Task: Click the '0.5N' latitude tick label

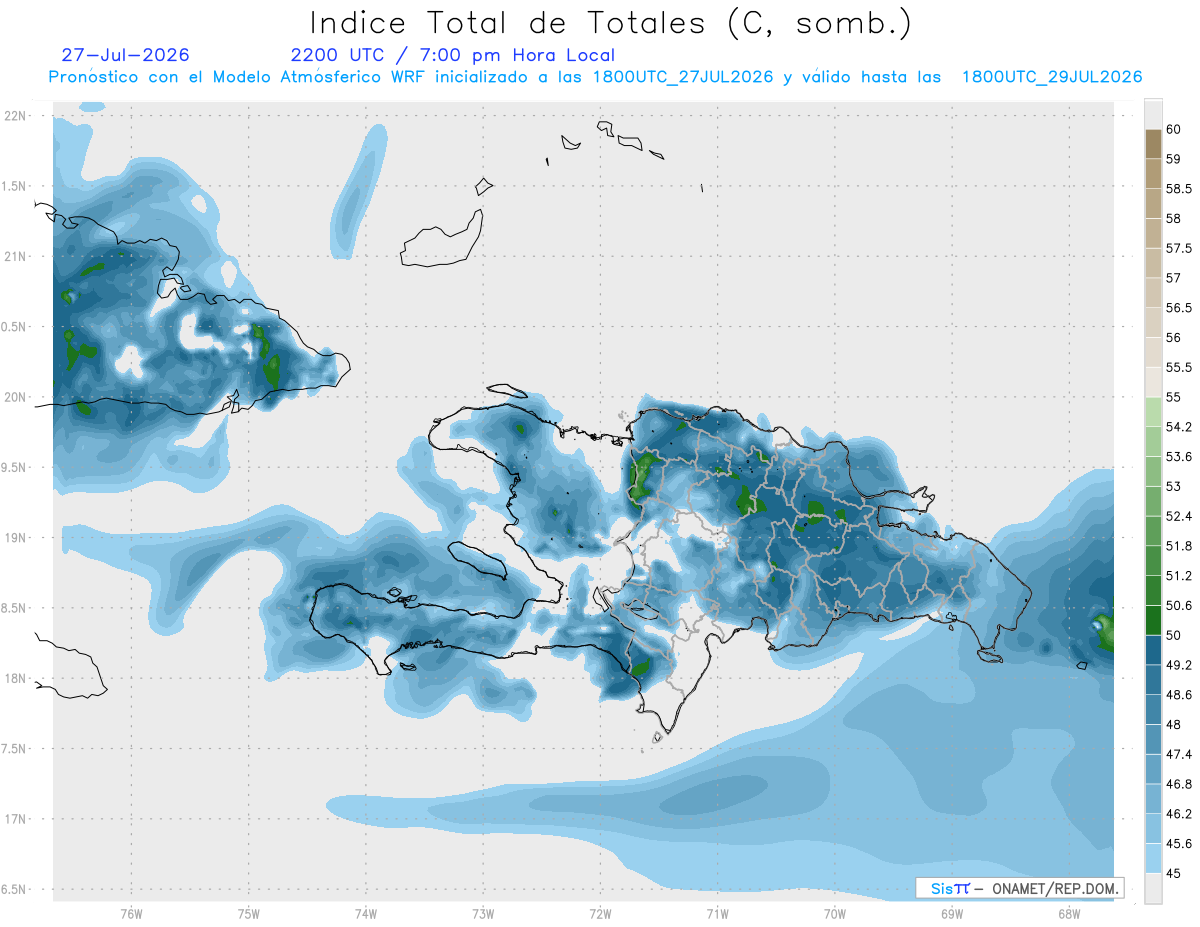Action: point(15,327)
